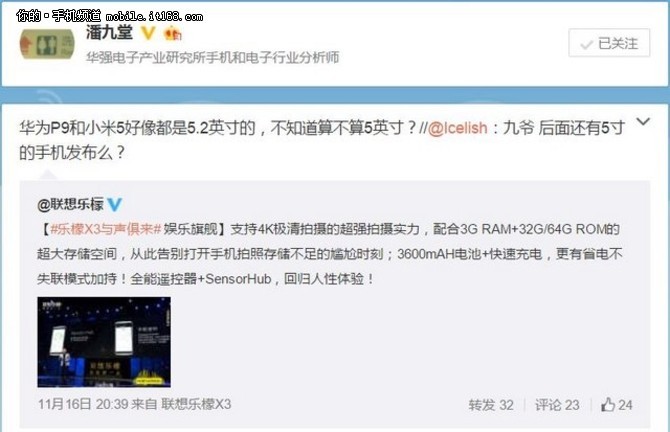Click the 潘九堂 profile avatar

pyautogui.click(x=47, y=44)
